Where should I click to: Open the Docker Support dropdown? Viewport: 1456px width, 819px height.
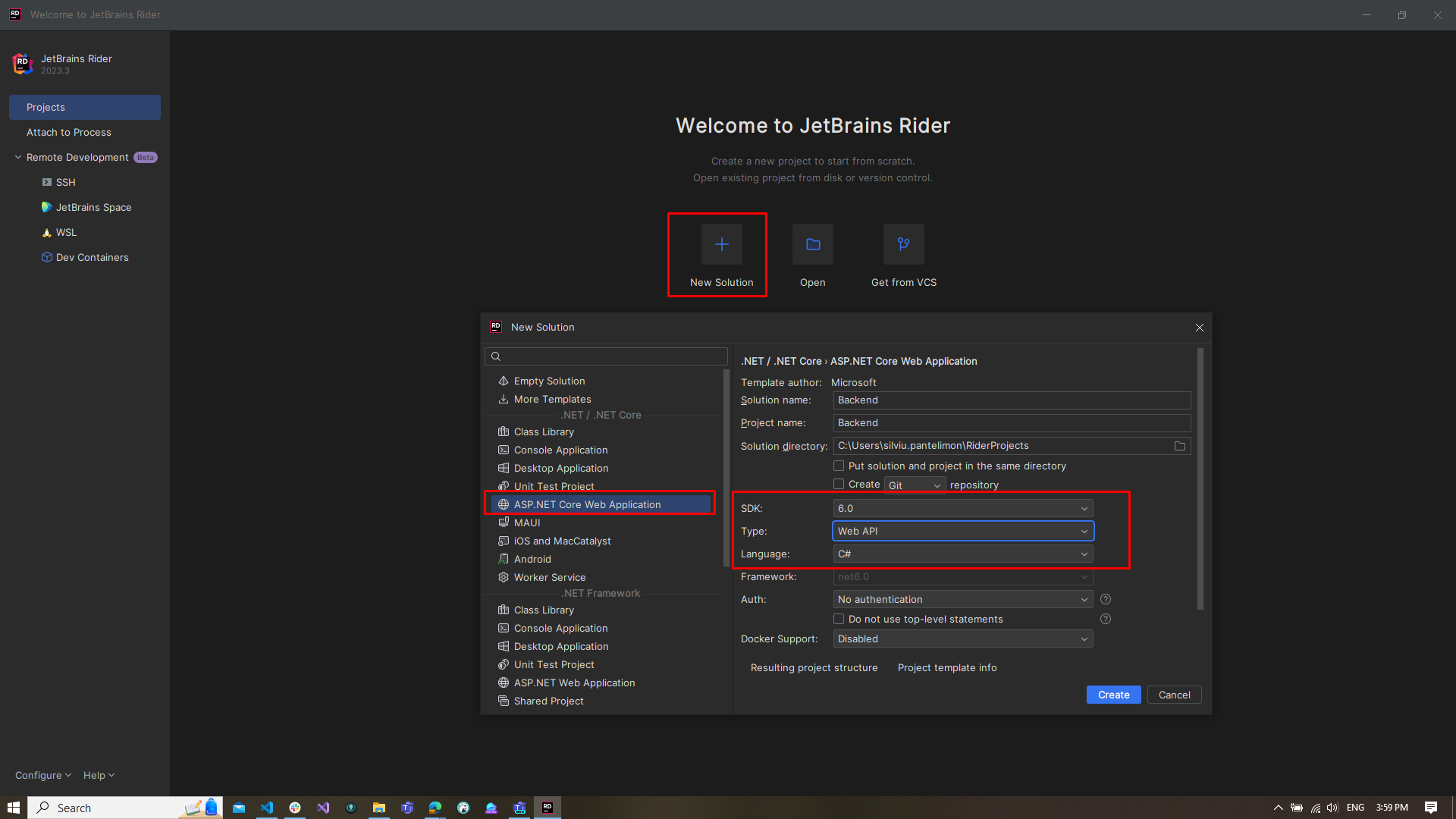click(x=962, y=639)
